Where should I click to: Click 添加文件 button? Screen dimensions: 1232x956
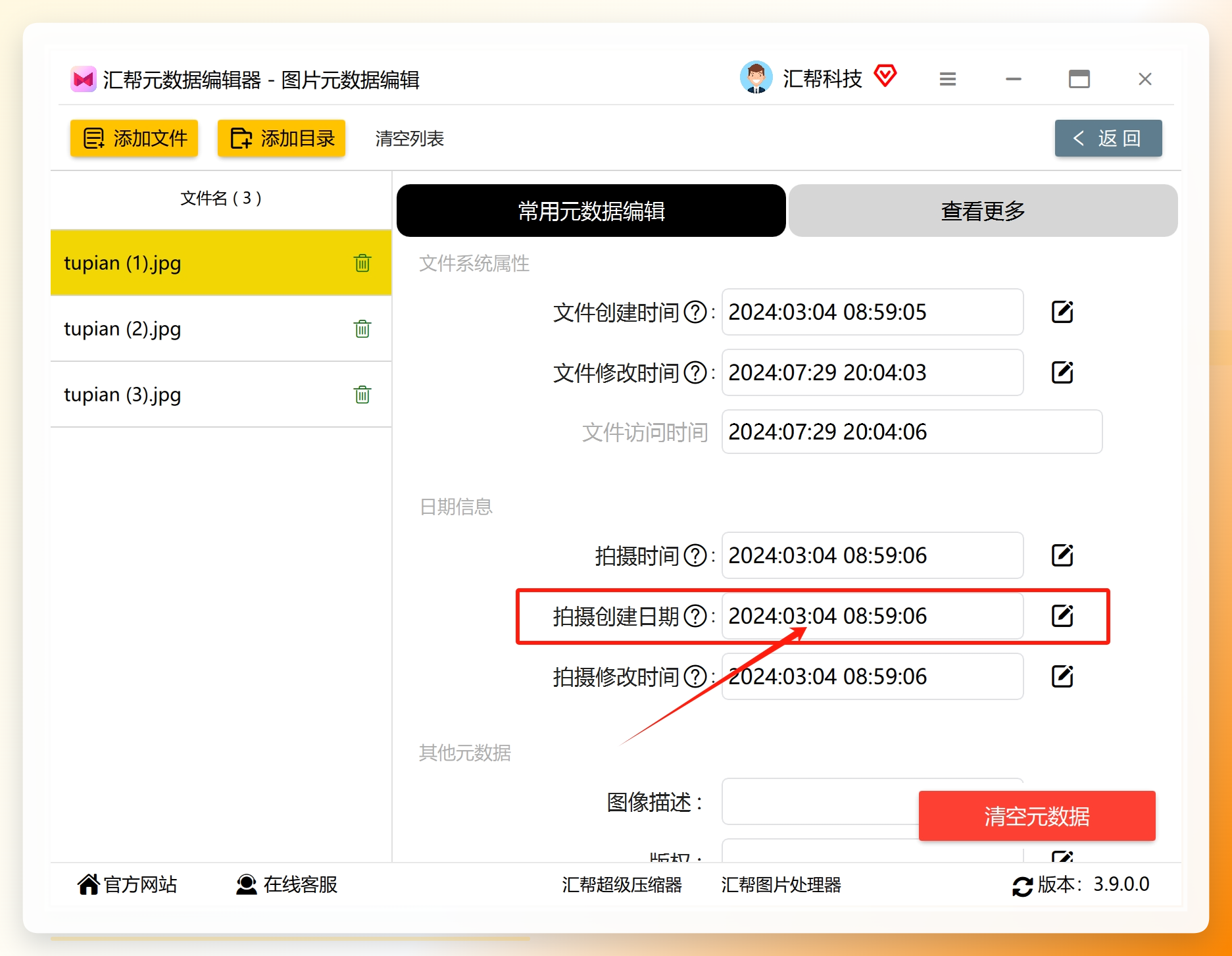134,138
